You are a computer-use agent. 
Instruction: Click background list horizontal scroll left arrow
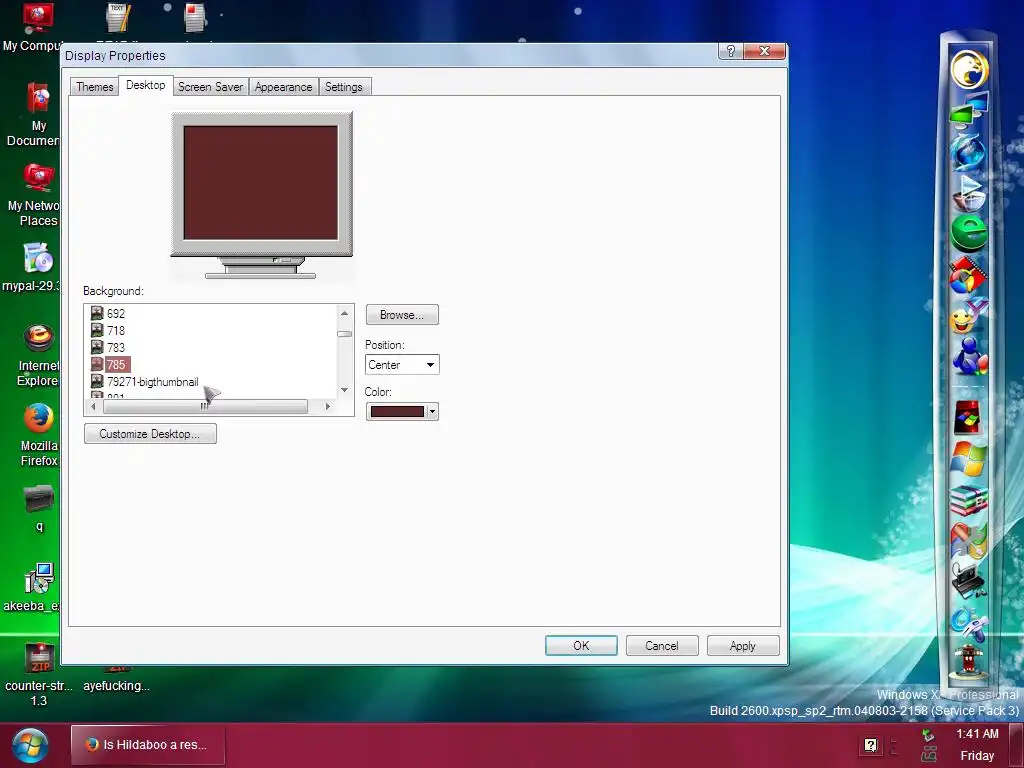[x=93, y=406]
